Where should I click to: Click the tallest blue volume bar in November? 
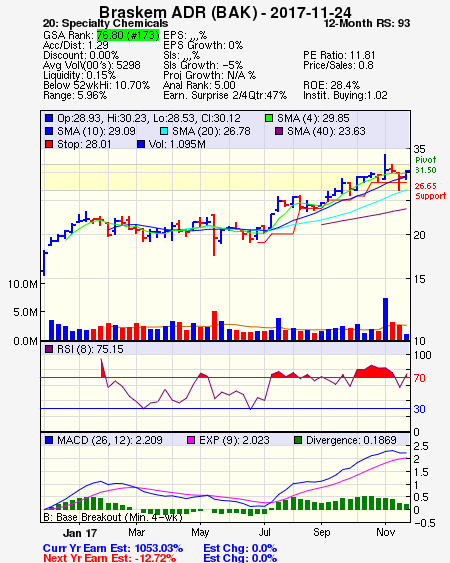(385, 319)
